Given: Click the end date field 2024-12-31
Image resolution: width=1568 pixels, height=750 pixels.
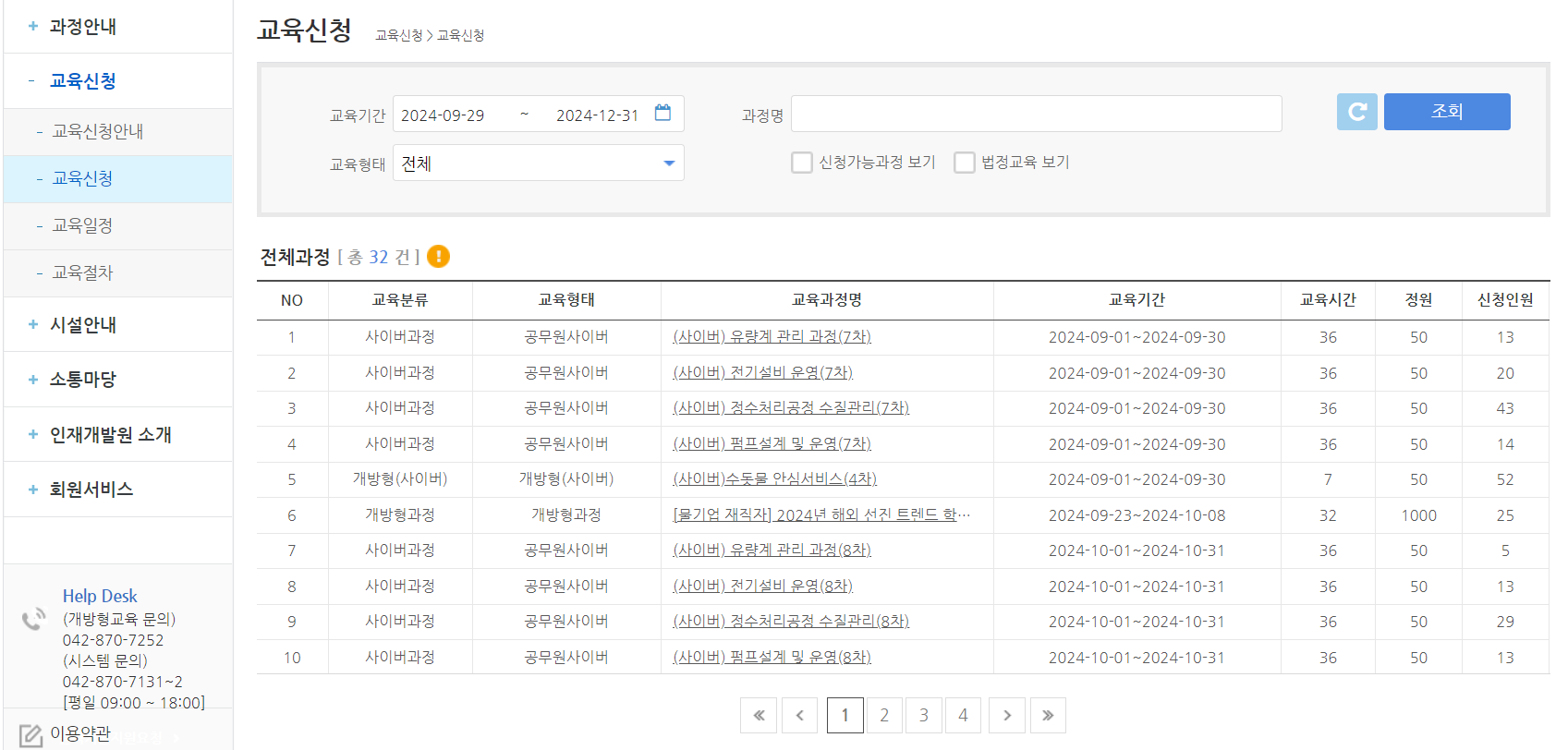Looking at the screenshot, I should [597, 115].
